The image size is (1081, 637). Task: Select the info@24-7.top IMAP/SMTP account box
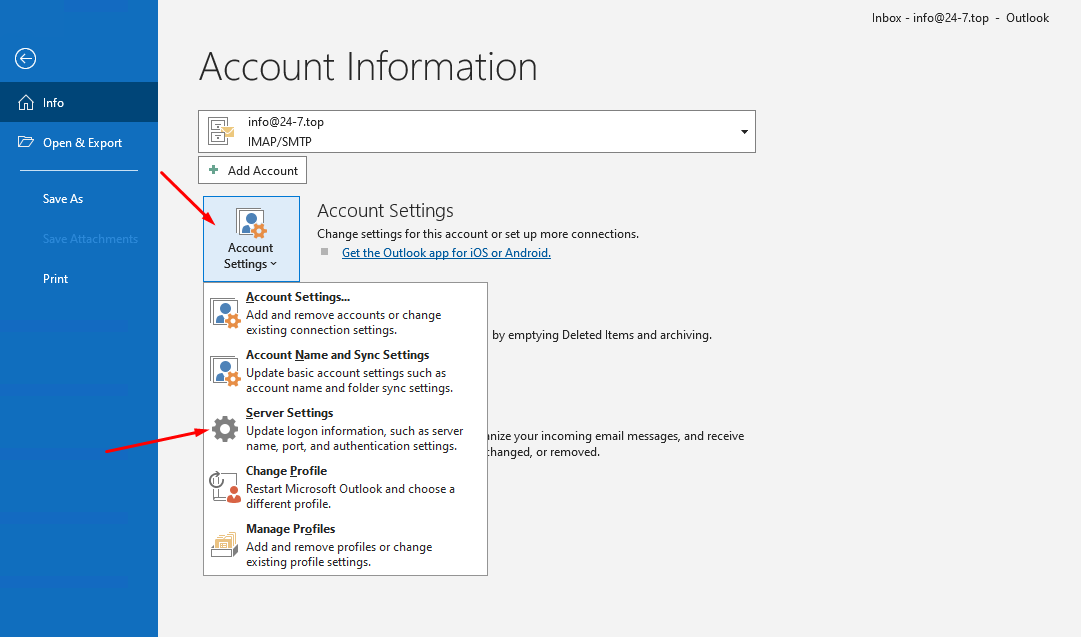(x=476, y=131)
